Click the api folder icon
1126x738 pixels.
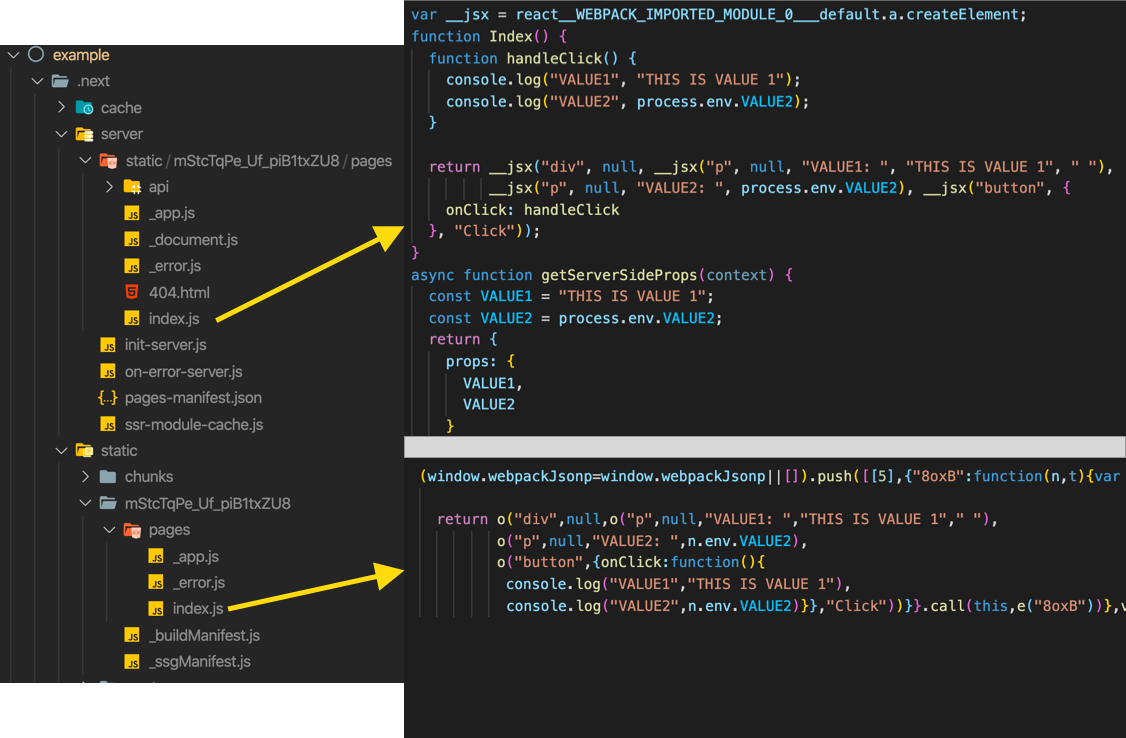pyautogui.click(x=132, y=187)
